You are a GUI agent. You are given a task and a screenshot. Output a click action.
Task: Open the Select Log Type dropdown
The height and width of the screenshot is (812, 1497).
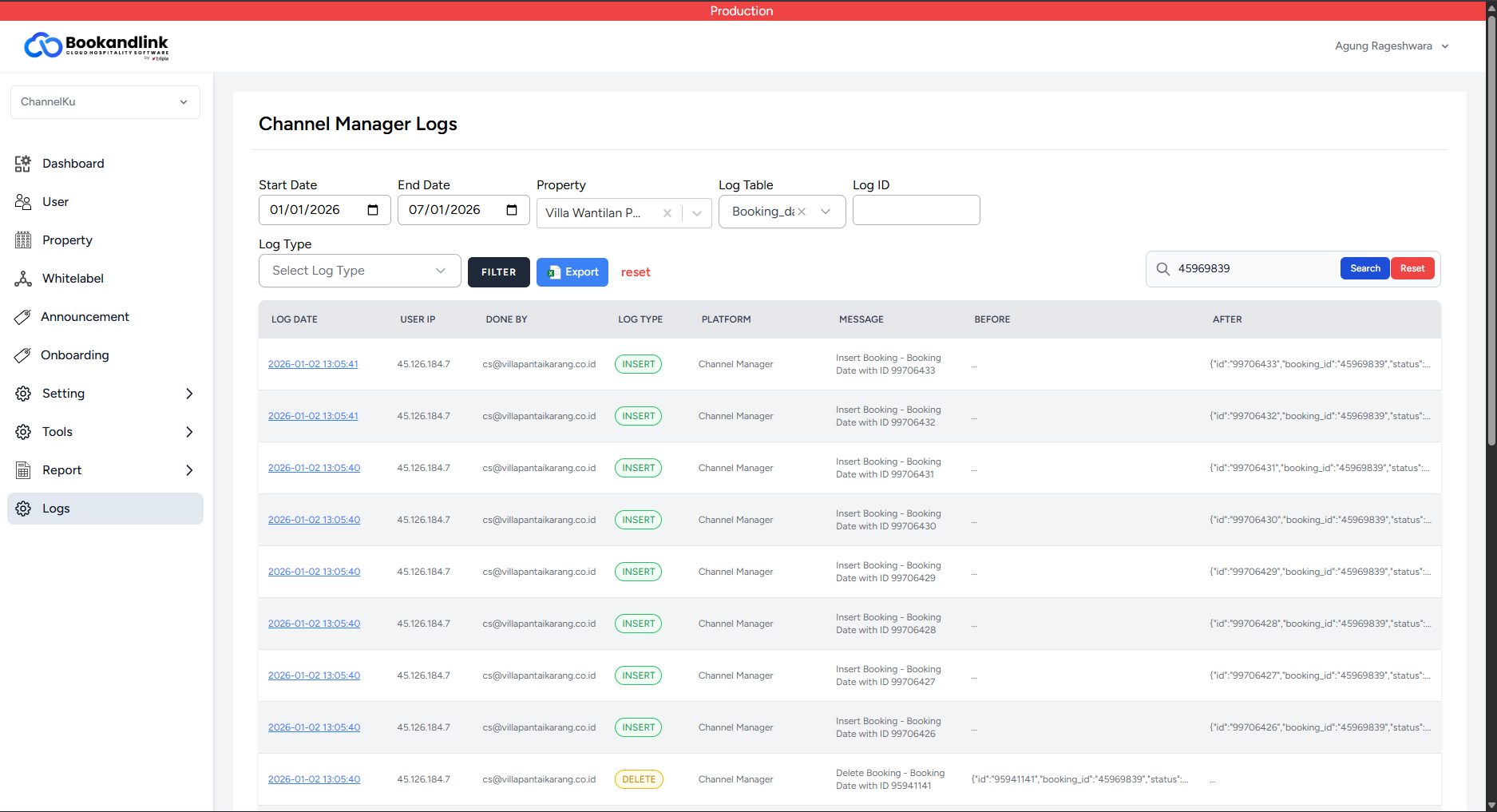click(x=360, y=271)
